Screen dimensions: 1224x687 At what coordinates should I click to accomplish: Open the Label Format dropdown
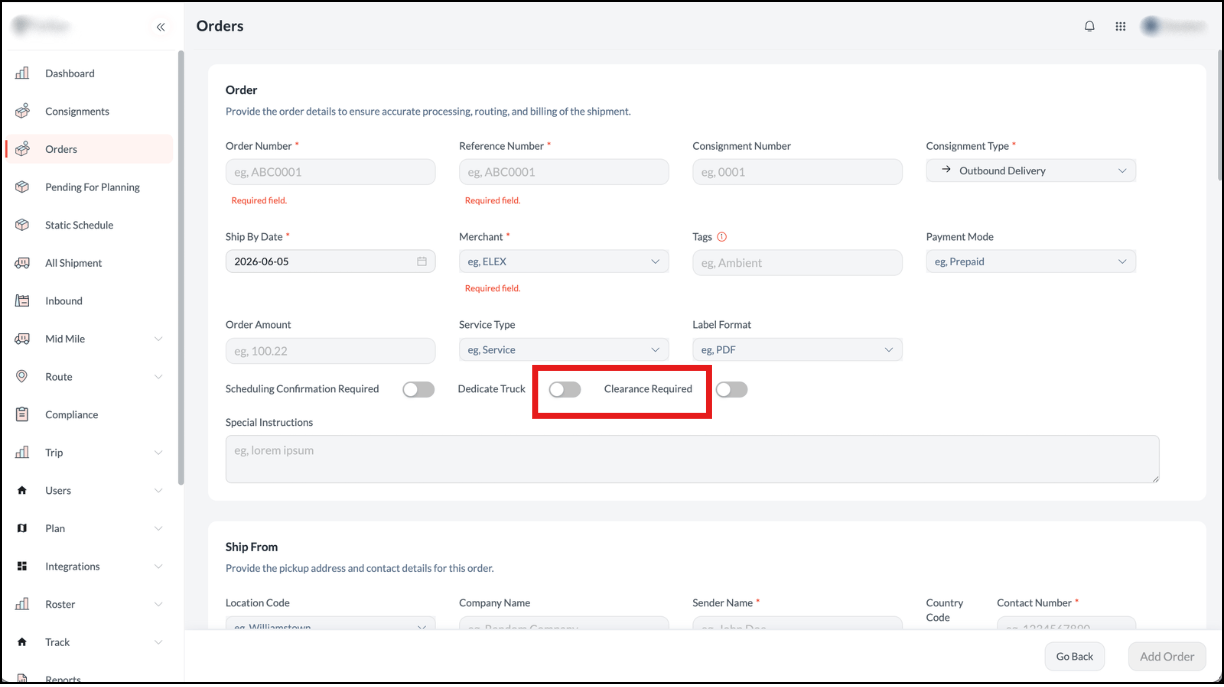pyautogui.click(x=797, y=350)
